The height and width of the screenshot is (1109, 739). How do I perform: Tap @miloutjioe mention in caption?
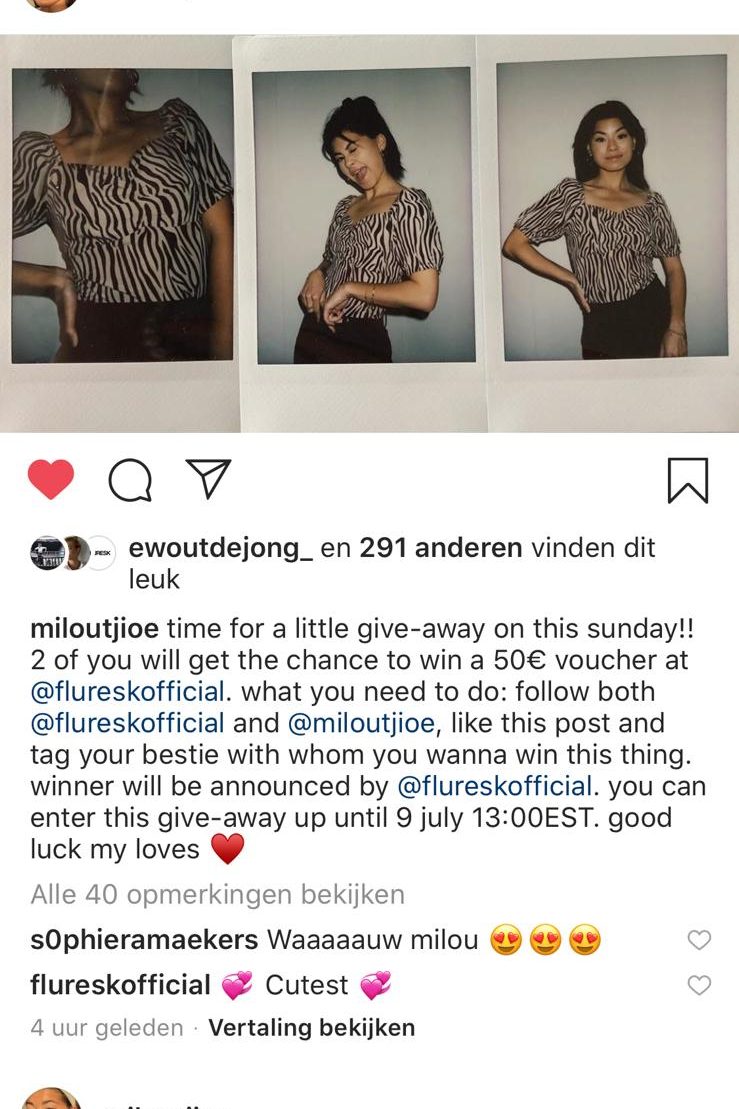(361, 723)
